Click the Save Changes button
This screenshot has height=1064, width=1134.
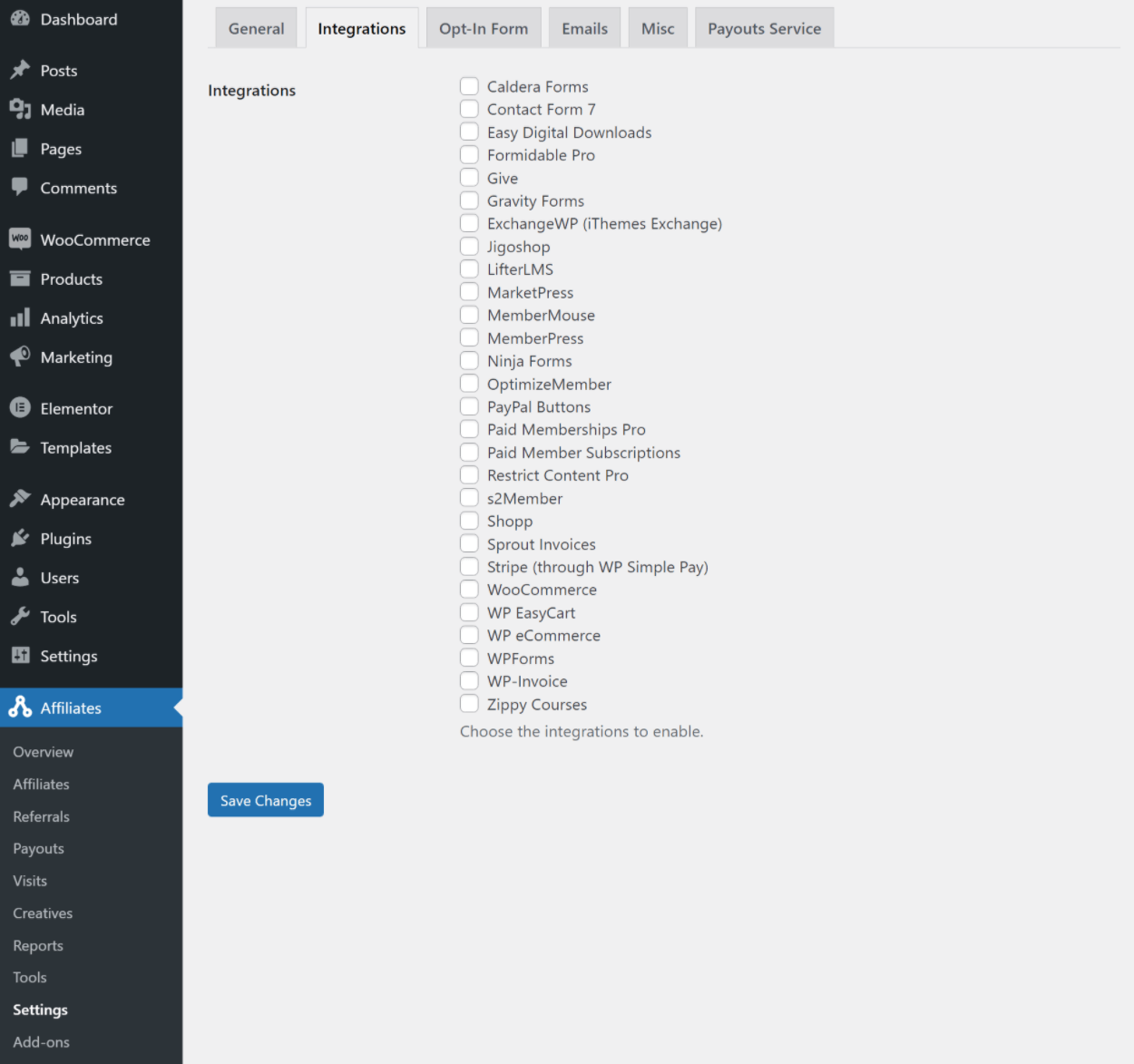click(266, 800)
